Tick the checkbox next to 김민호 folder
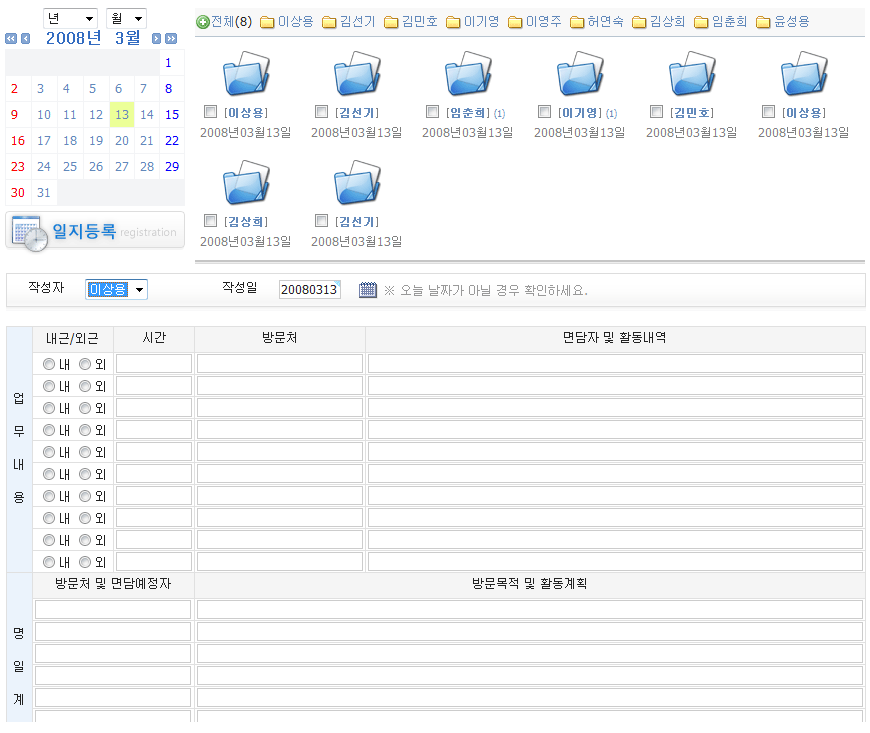Screen dimensions: 870x733 [657, 112]
